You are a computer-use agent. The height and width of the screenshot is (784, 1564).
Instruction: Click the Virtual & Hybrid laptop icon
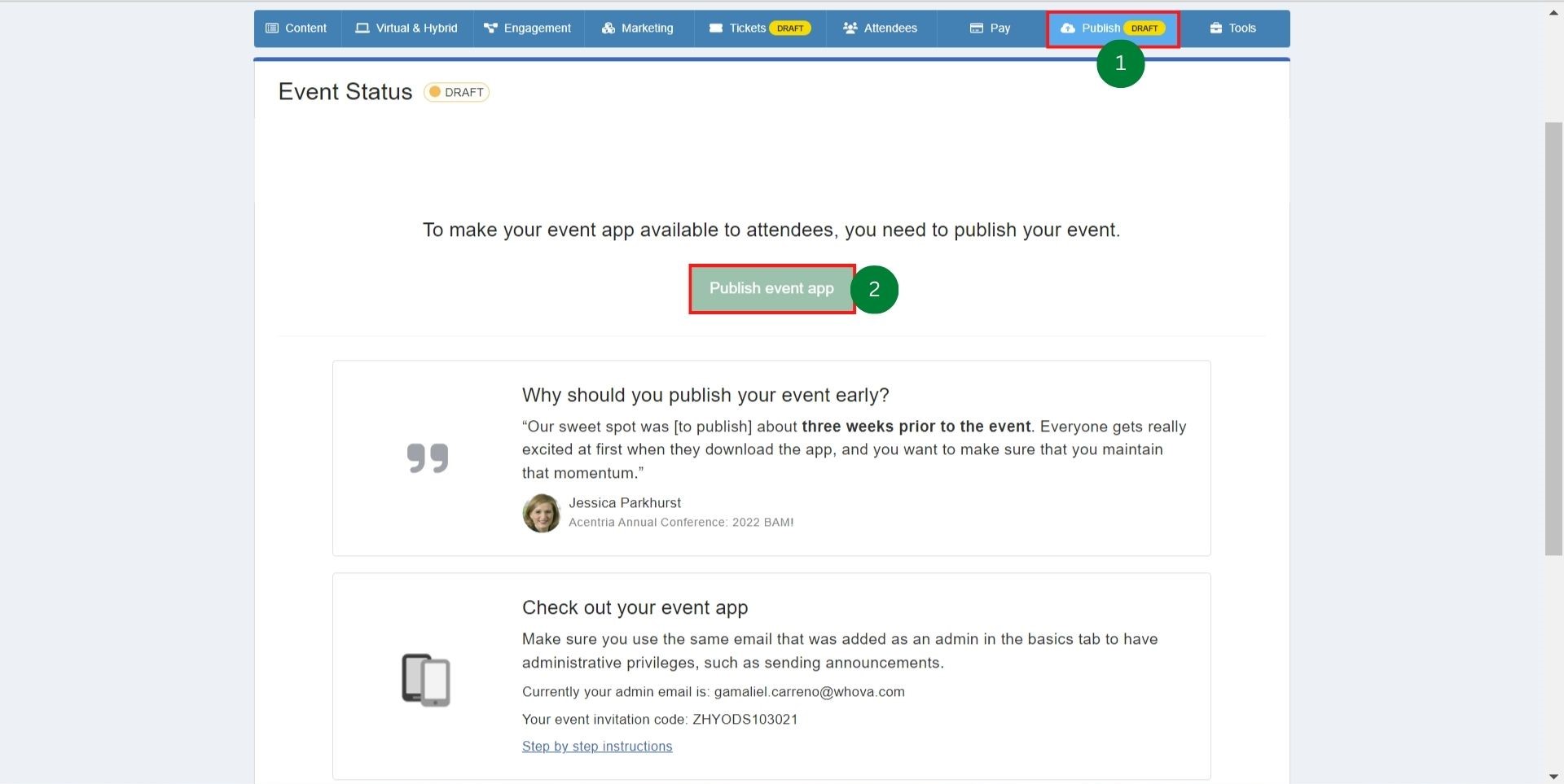362,28
